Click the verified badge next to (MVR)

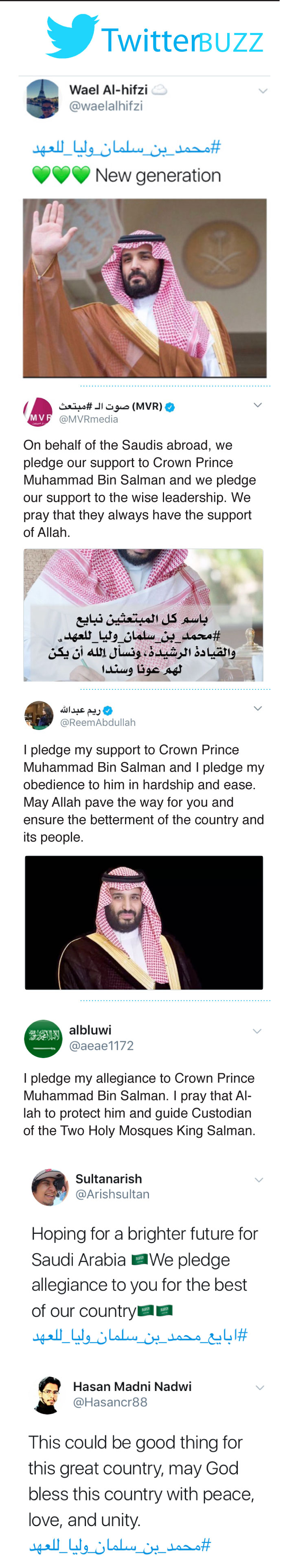[170, 407]
